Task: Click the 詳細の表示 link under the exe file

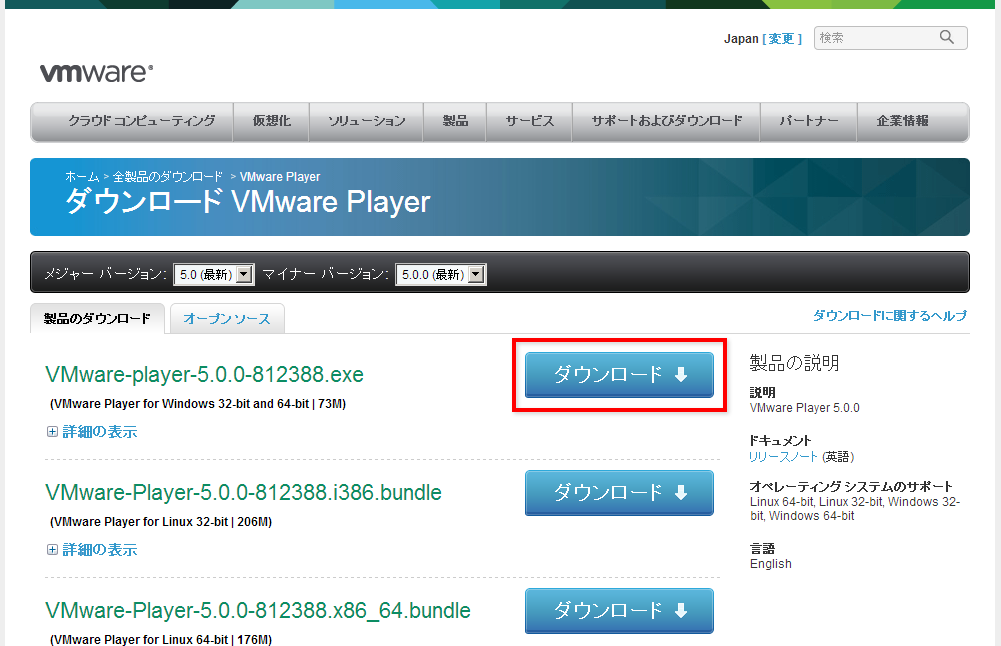Action: (100, 432)
